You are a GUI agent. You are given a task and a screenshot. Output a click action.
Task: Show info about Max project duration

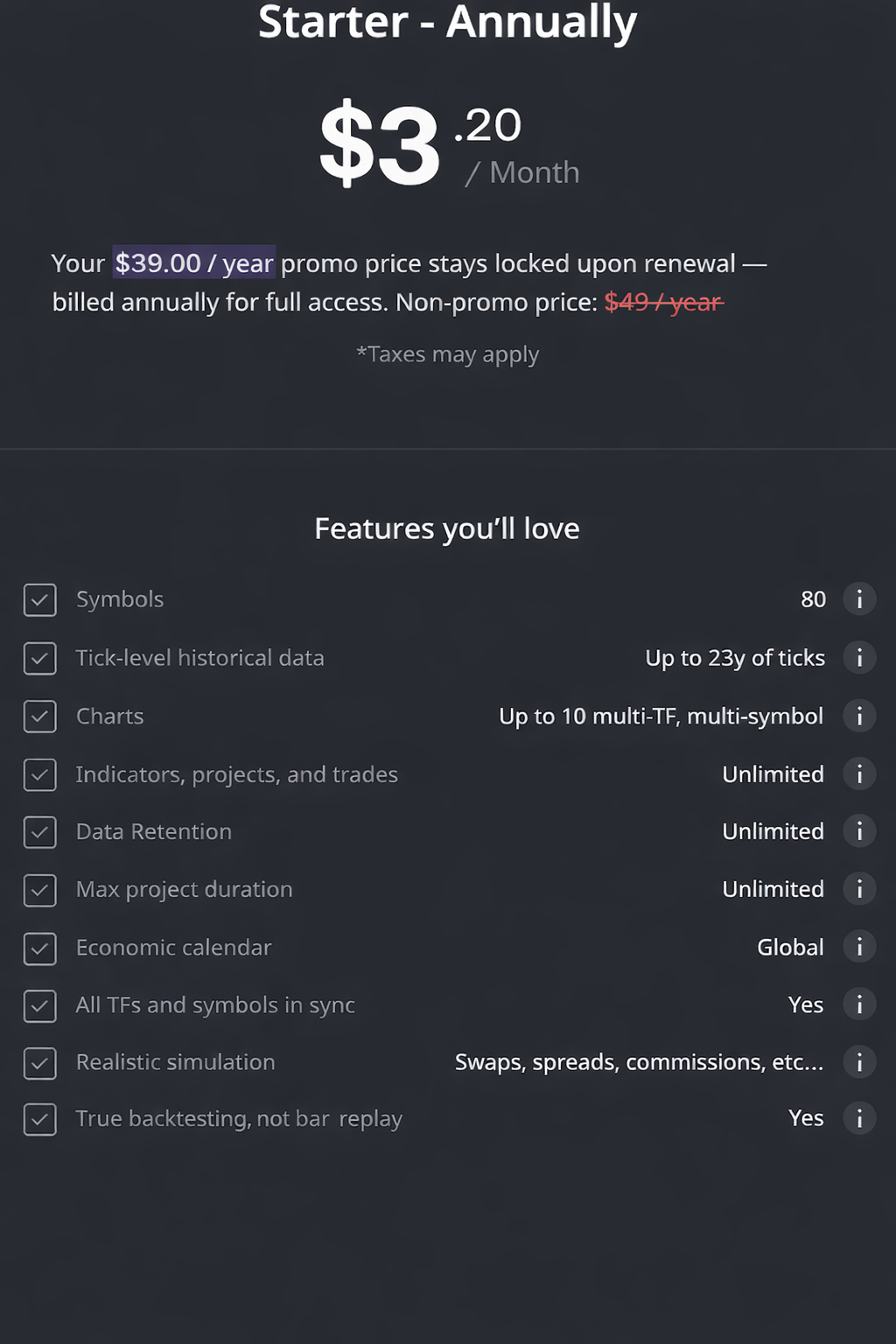point(860,889)
